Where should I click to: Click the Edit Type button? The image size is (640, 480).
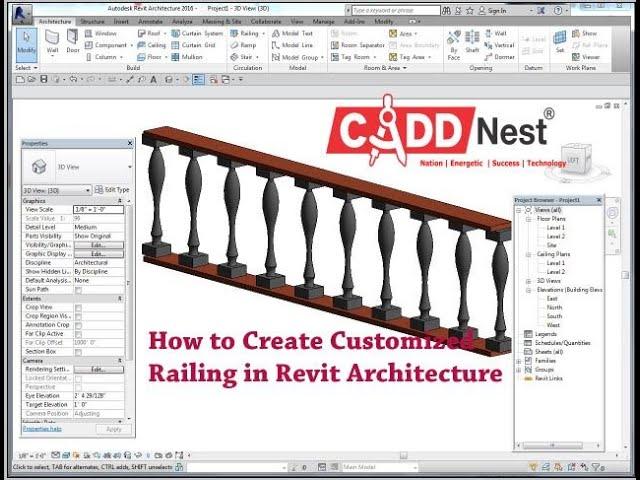[112, 190]
